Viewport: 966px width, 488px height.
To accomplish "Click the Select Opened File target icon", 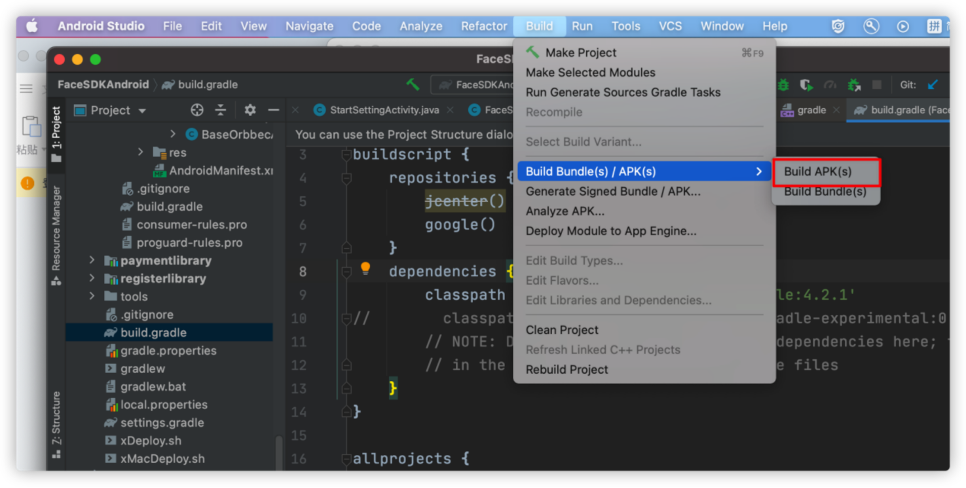I will point(197,110).
